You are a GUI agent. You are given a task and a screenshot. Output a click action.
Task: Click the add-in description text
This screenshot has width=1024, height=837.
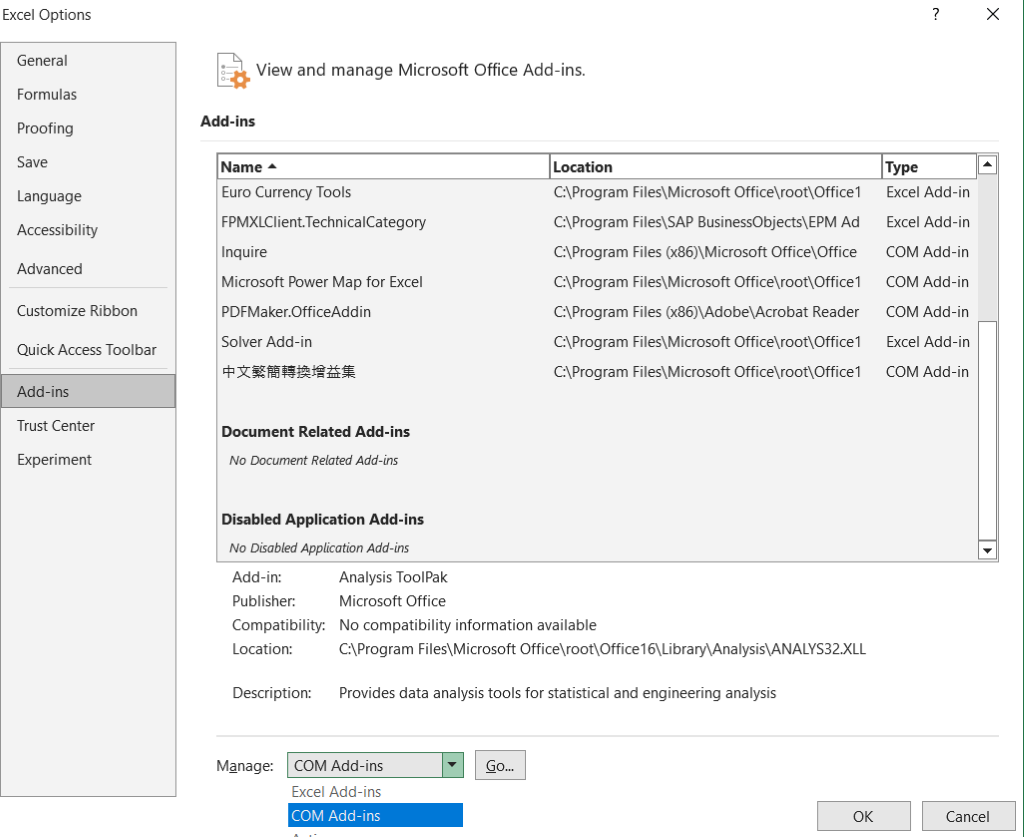(x=557, y=693)
